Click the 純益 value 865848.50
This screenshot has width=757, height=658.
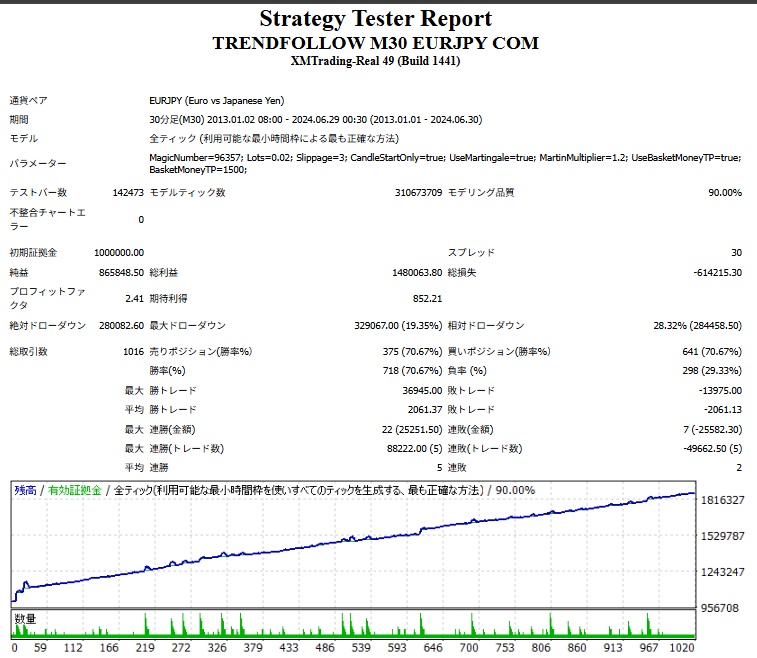[x=121, y=272]
